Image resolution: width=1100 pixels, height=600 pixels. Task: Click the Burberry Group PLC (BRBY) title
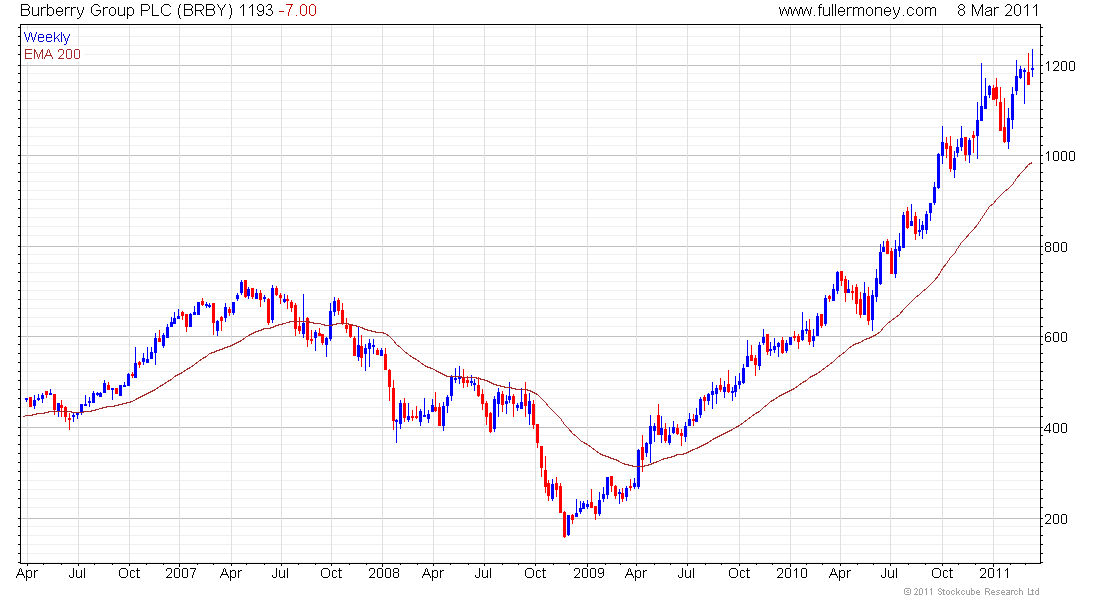126,11
